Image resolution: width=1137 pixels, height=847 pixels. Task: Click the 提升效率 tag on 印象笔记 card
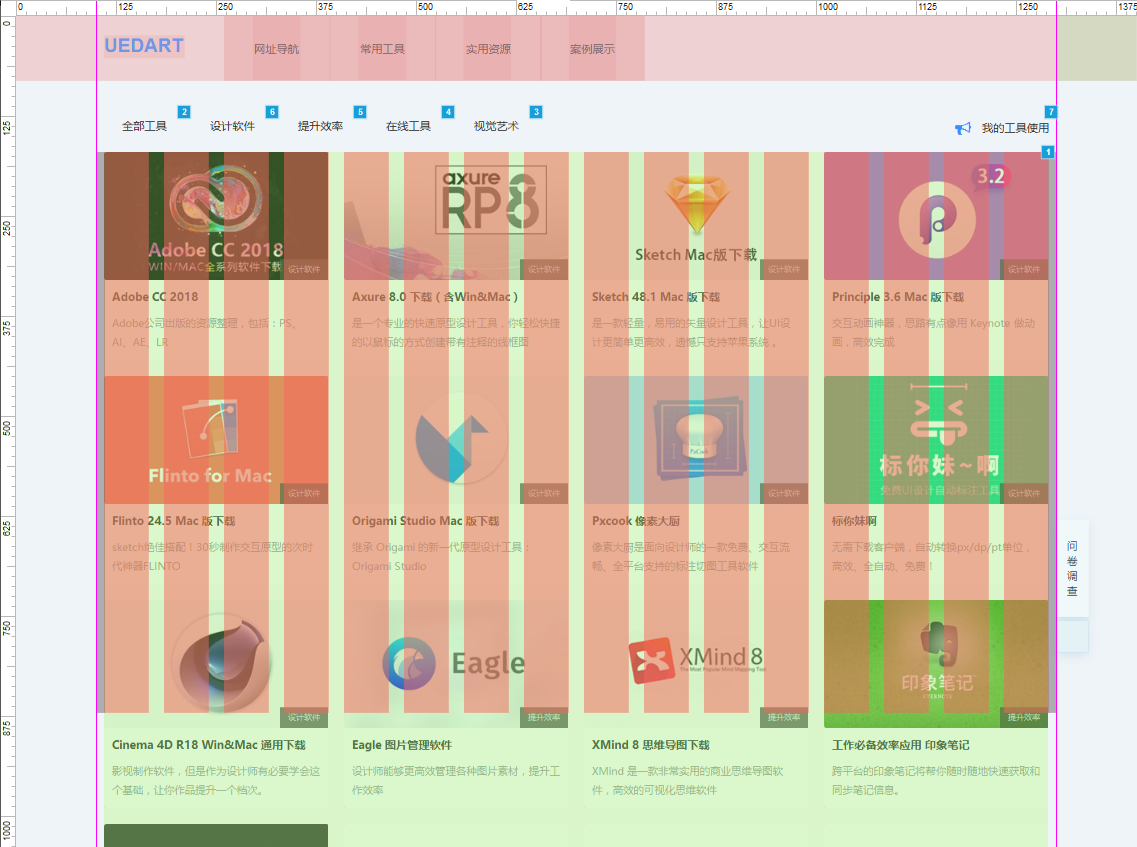1024,718
